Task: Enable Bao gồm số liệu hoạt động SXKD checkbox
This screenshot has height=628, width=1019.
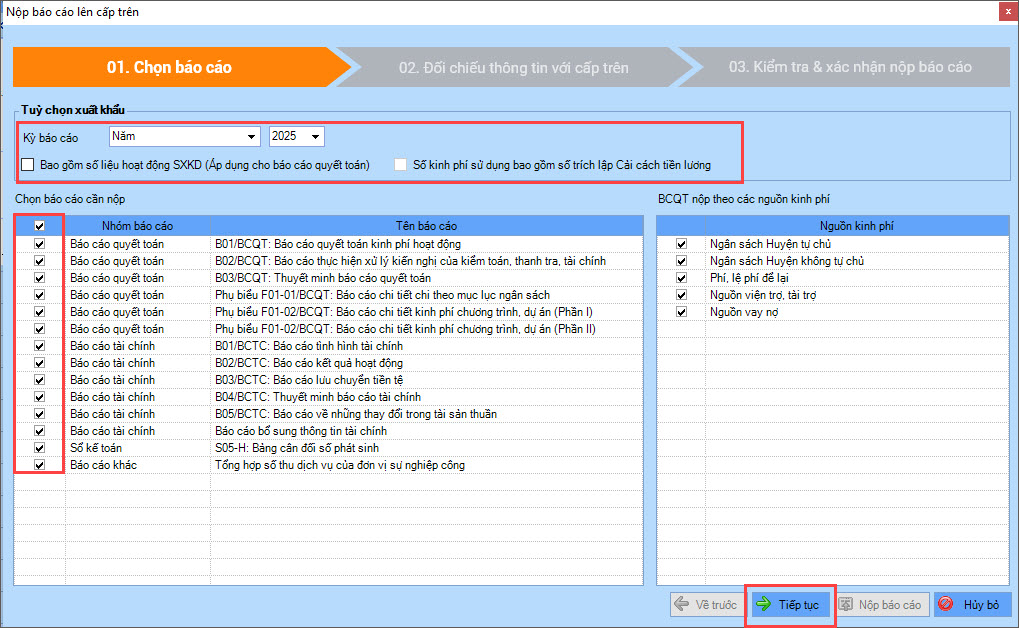Action: (x=28, y=165)
